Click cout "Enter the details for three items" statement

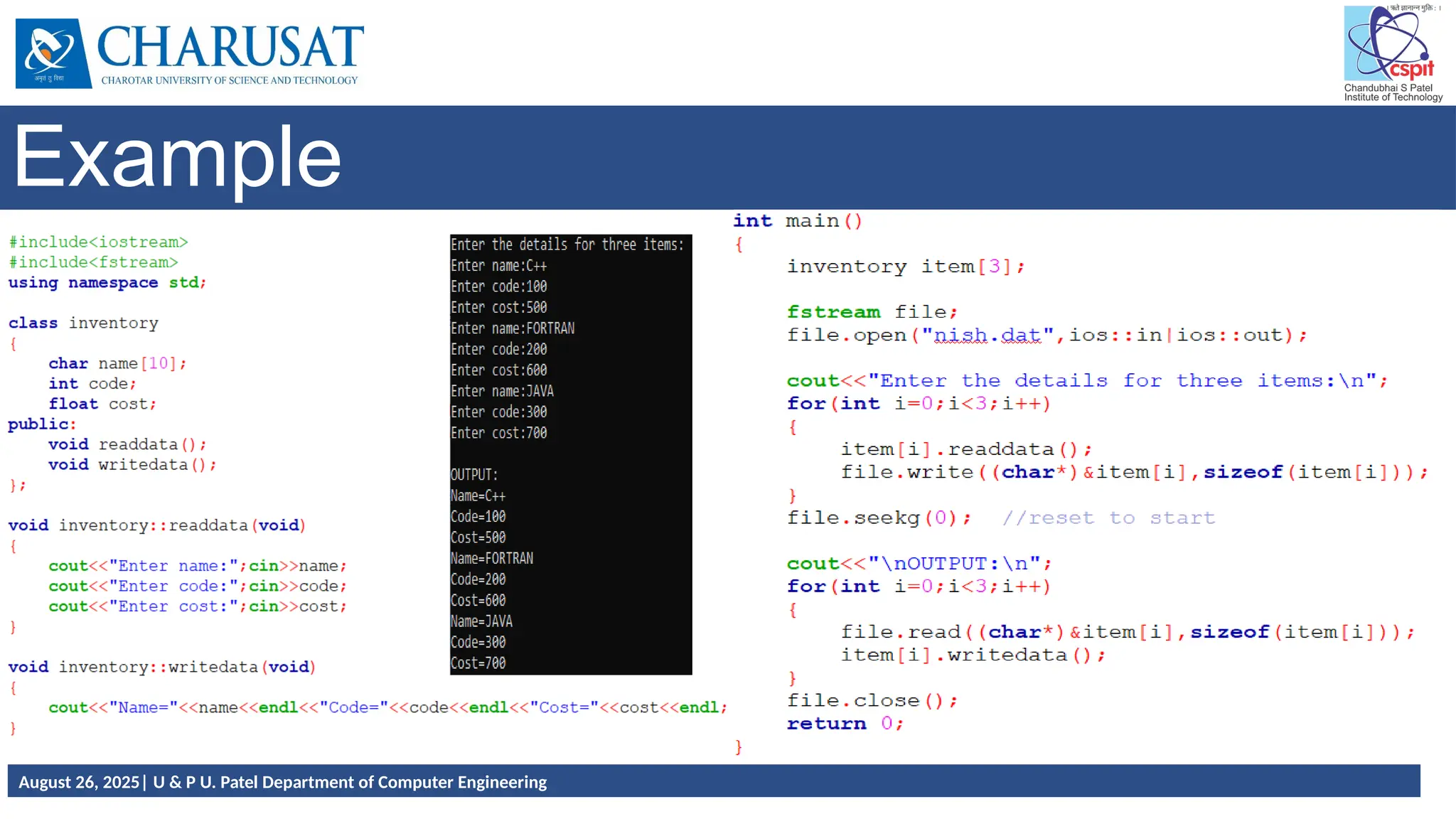pos(1087,380)
